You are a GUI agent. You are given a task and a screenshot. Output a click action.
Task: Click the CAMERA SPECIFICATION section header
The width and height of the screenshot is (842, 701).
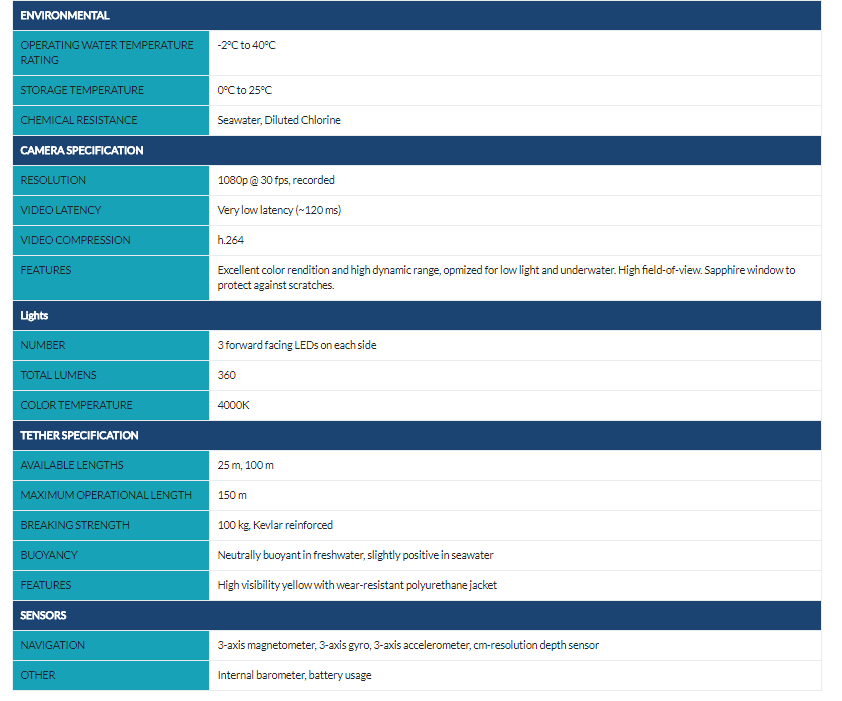pyautogui.click(x=417, y=150)
